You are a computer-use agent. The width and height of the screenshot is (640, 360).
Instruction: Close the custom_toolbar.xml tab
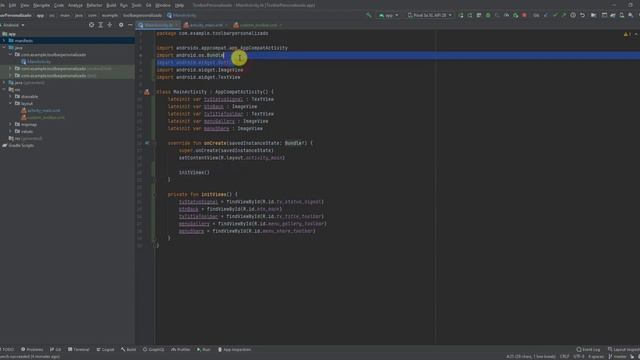281,25
